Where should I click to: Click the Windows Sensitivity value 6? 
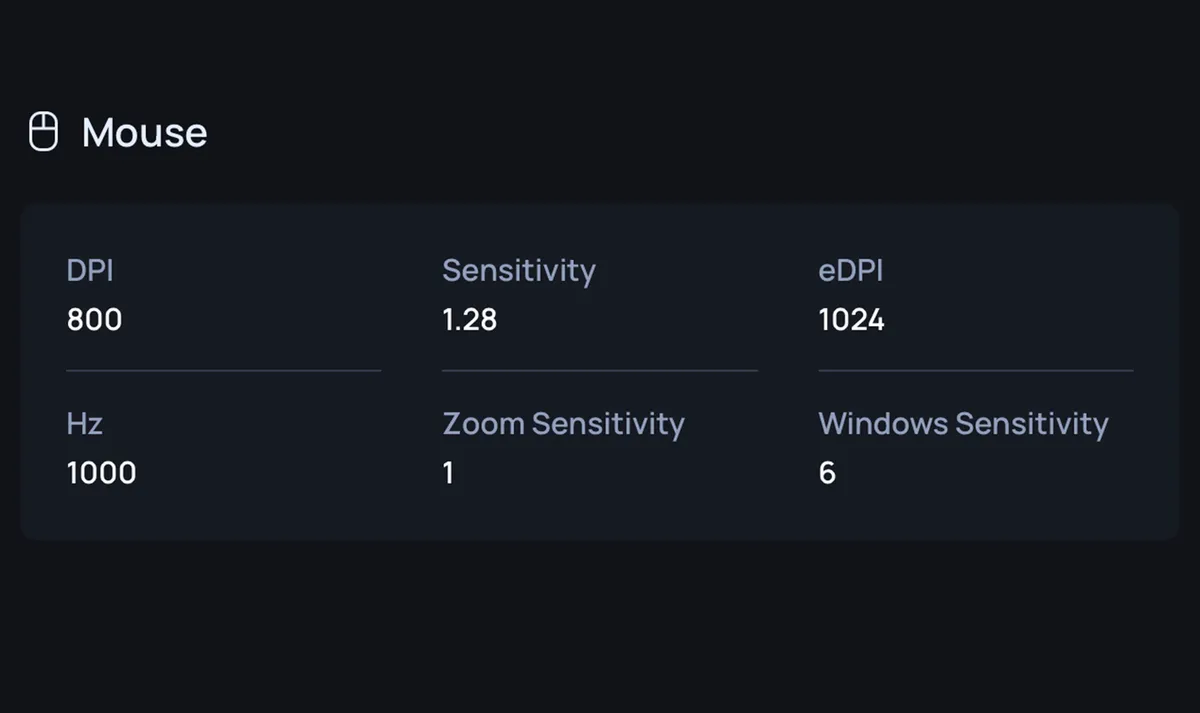(x=827, y=473)
